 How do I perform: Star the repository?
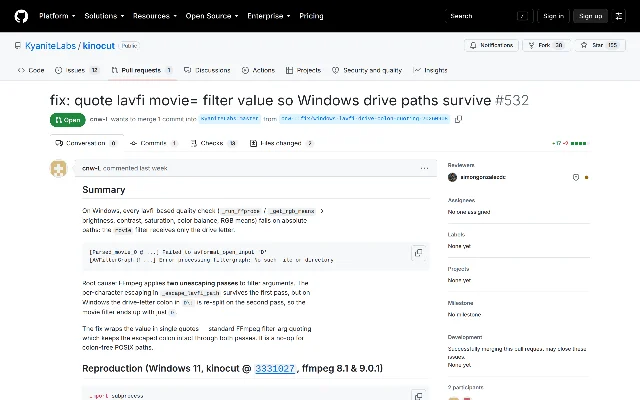[600, 45]
